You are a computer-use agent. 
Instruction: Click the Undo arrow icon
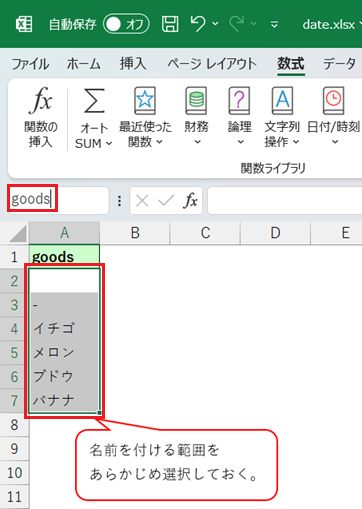pyautogui.click(x=198, y=24)
